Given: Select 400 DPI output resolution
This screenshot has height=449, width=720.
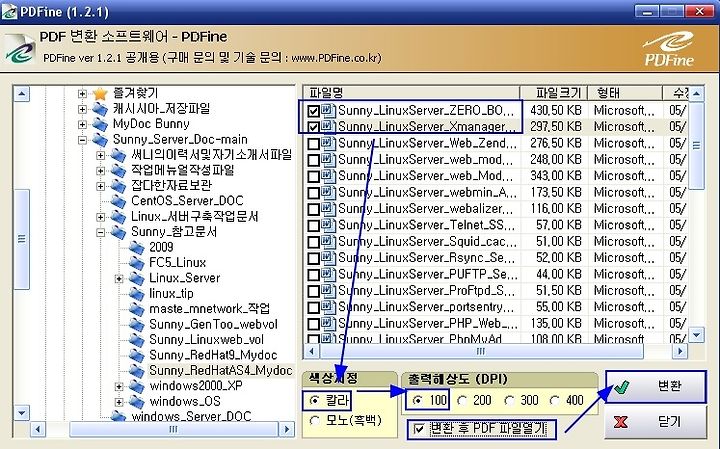Looking at the screenshot, I should click(x=555, y=401).
